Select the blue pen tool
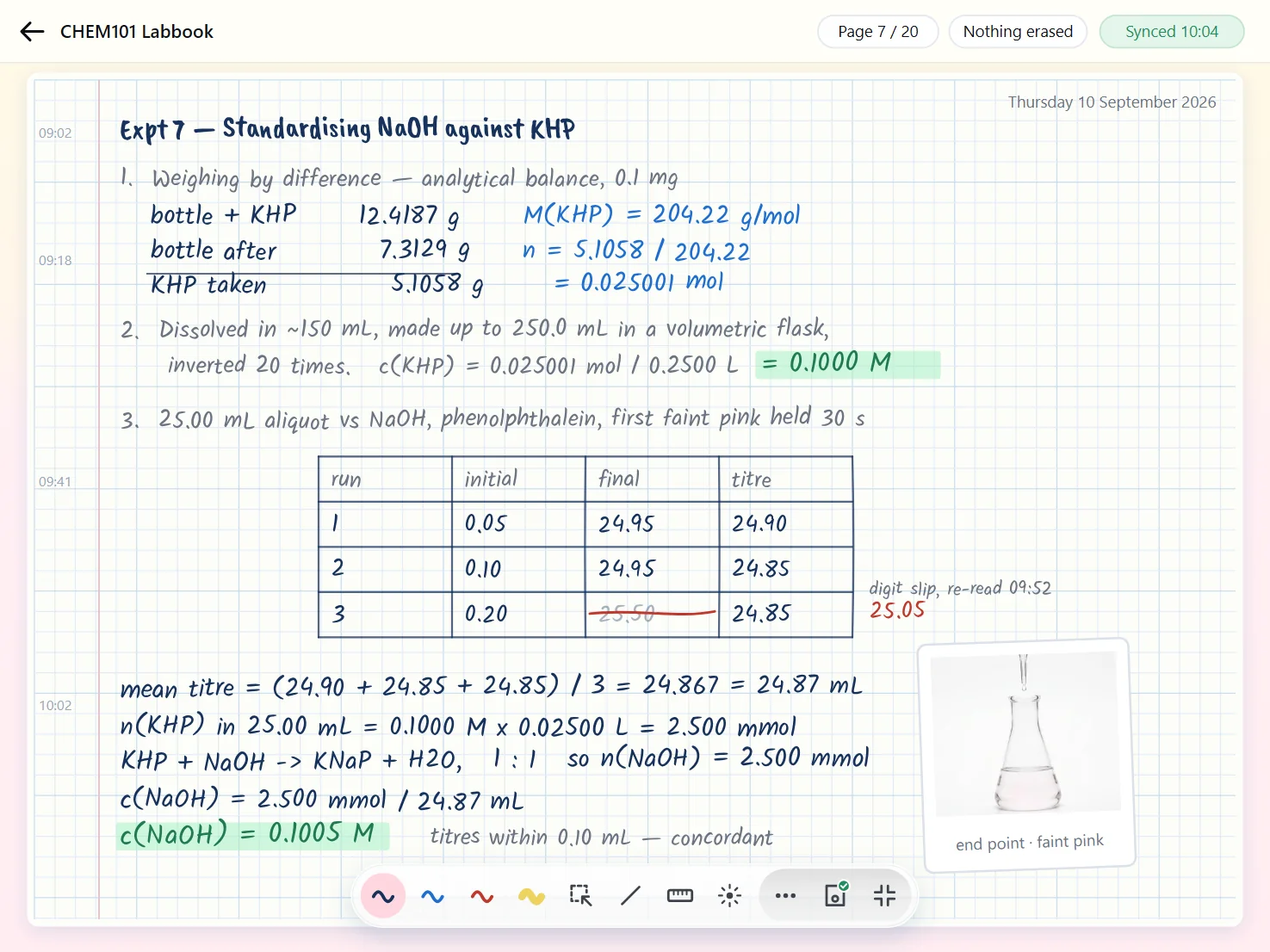This screenshot has height=952, width=1270. pyautogui.click(x=433, y=896)
